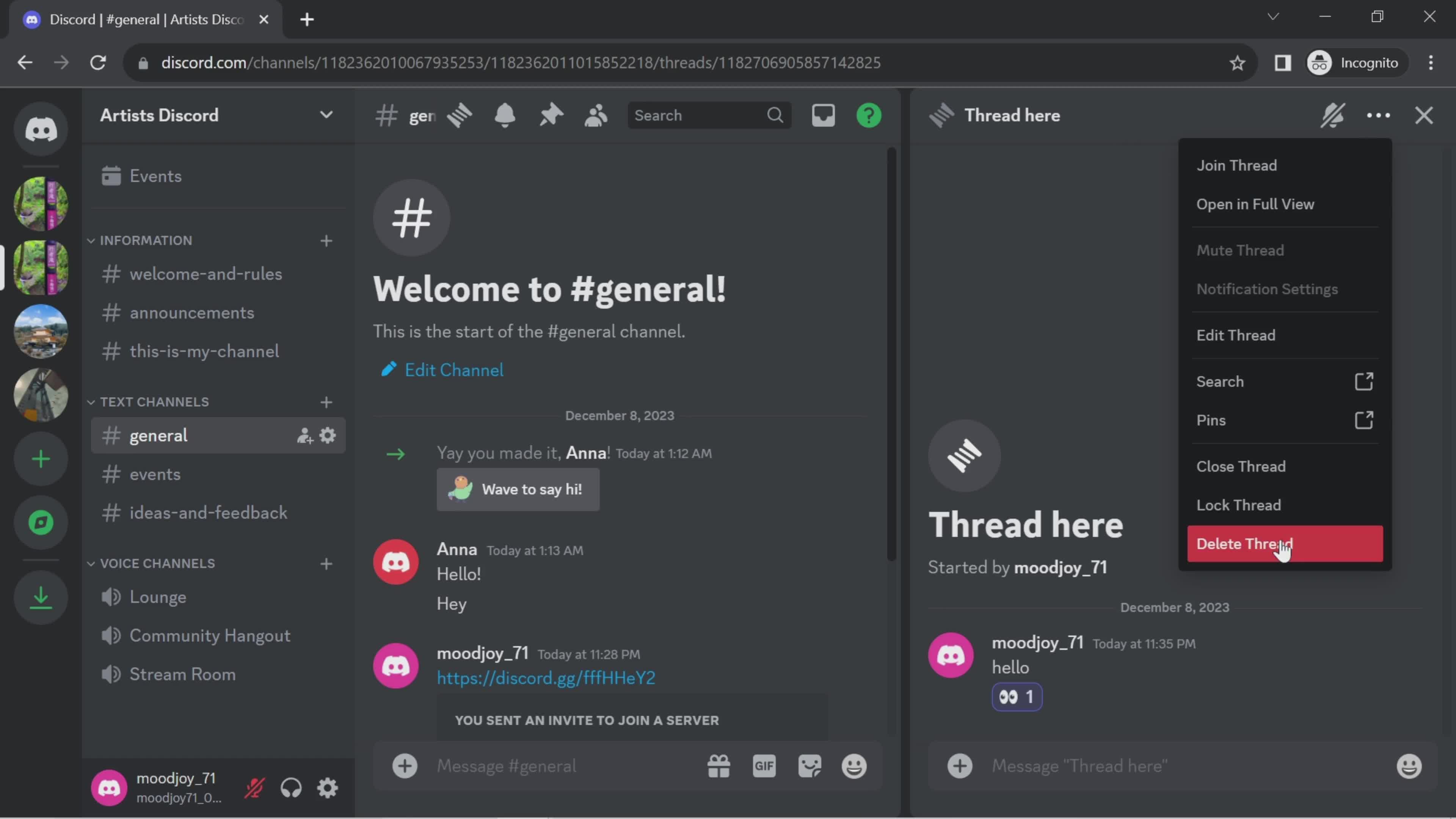Click the eyes reaction on hello message
1456x819 pixels.
[1017, 697]
